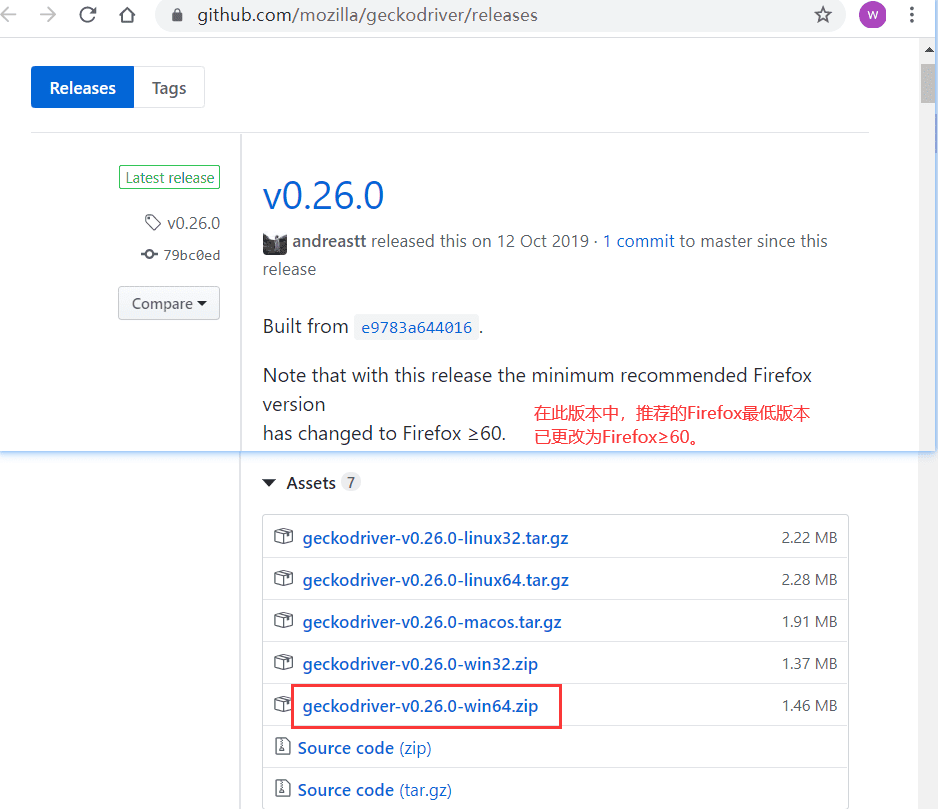Collapse the Assets section triangle
The width and height of the screenshot is (938, 809).
[x=269, y=483]
